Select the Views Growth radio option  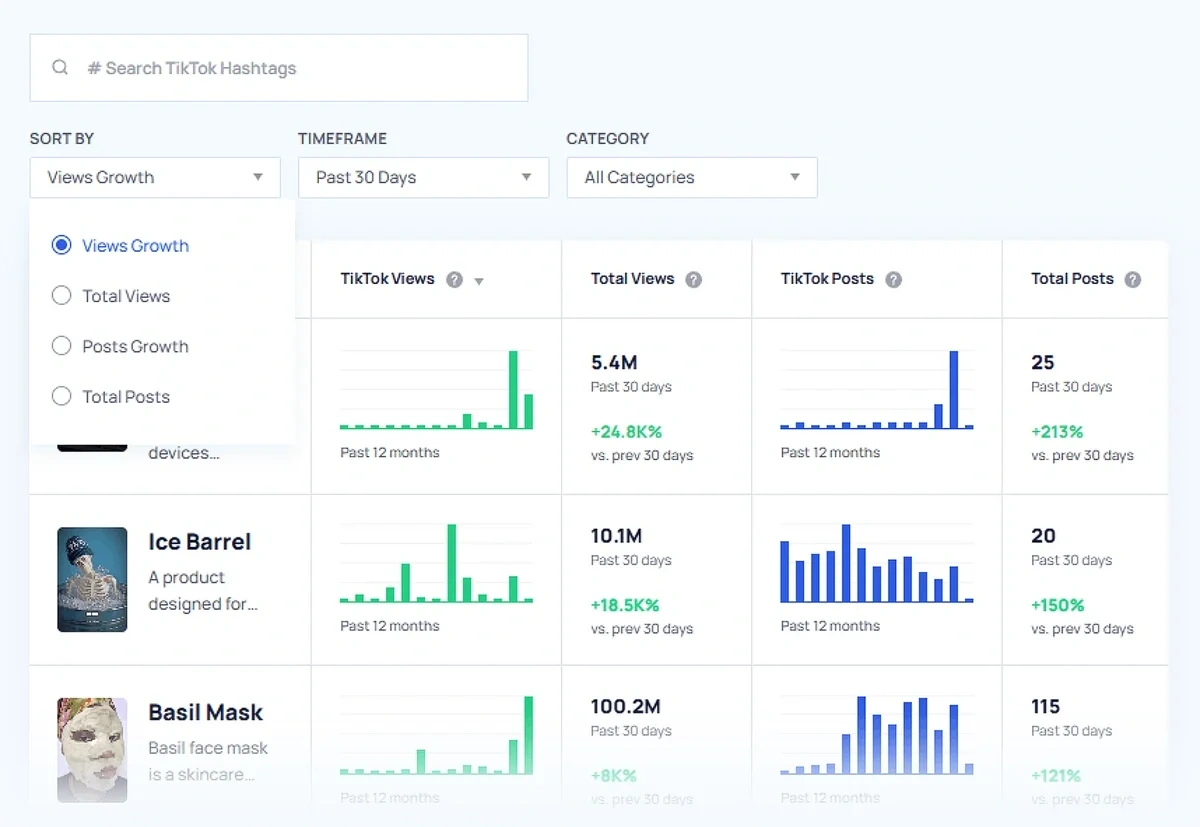tap(62, 245)
